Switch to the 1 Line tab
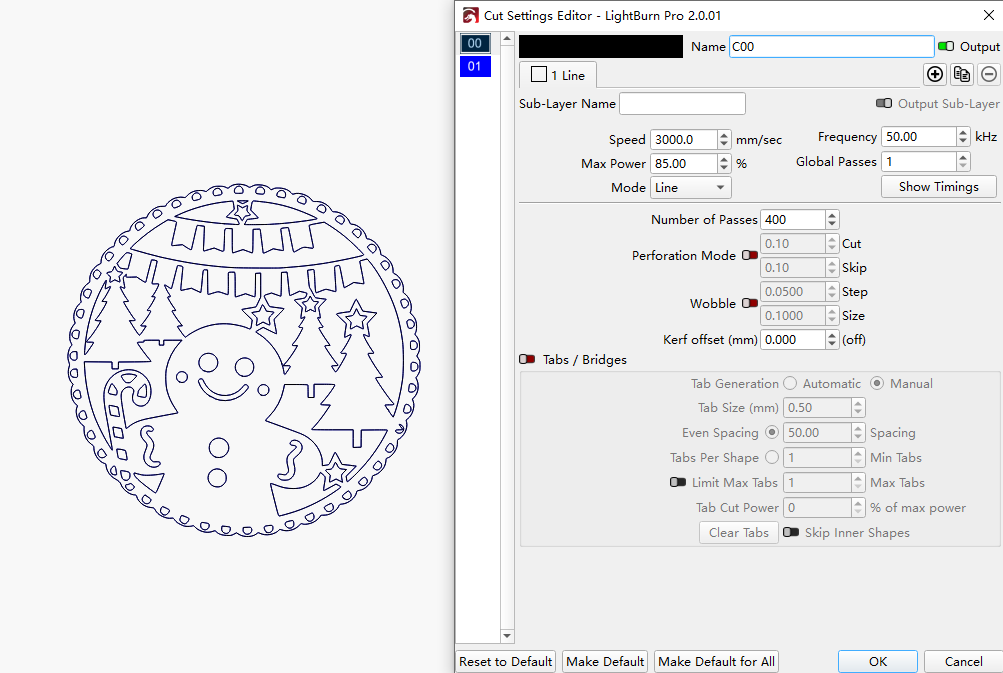1003x673 pixels. pos(557,74)
